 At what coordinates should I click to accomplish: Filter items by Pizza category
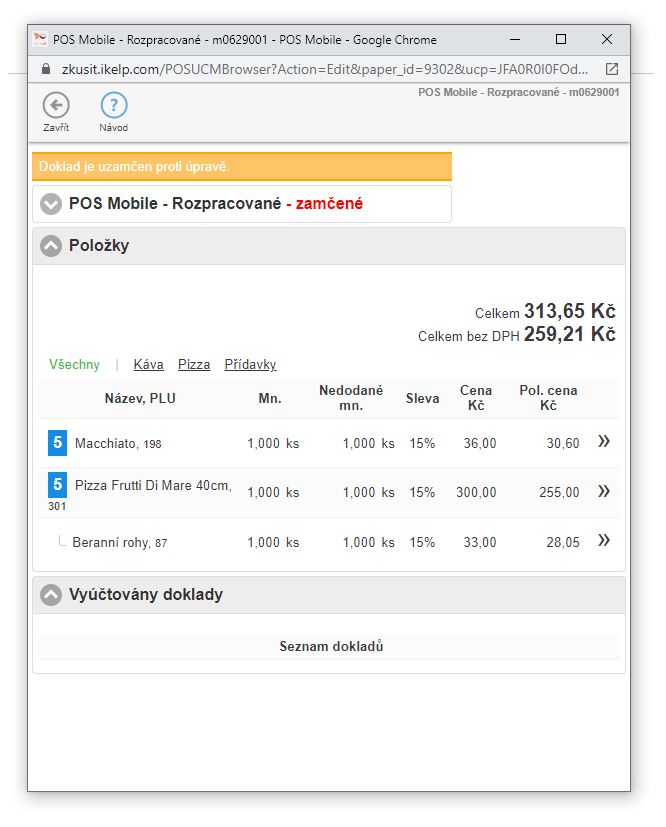[x=194, y=365]
